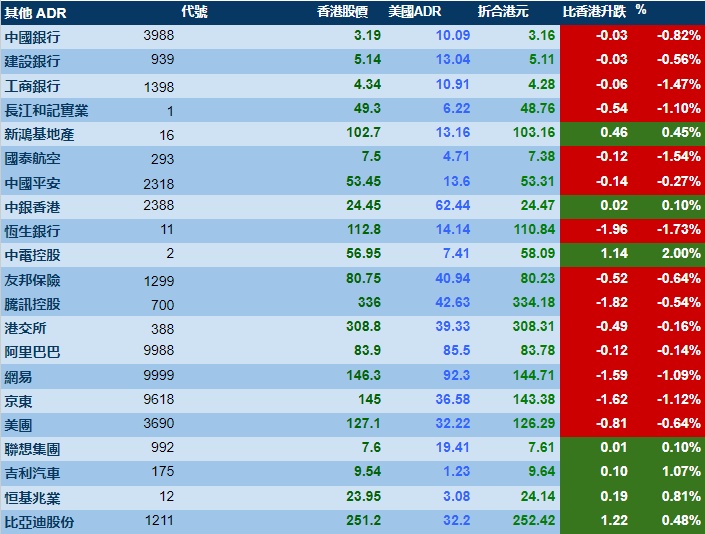The width and height of the screenshot is (705, 534).
Task: Click the -1.54% change for 國泰航空
Action: [x=678, y=156]
